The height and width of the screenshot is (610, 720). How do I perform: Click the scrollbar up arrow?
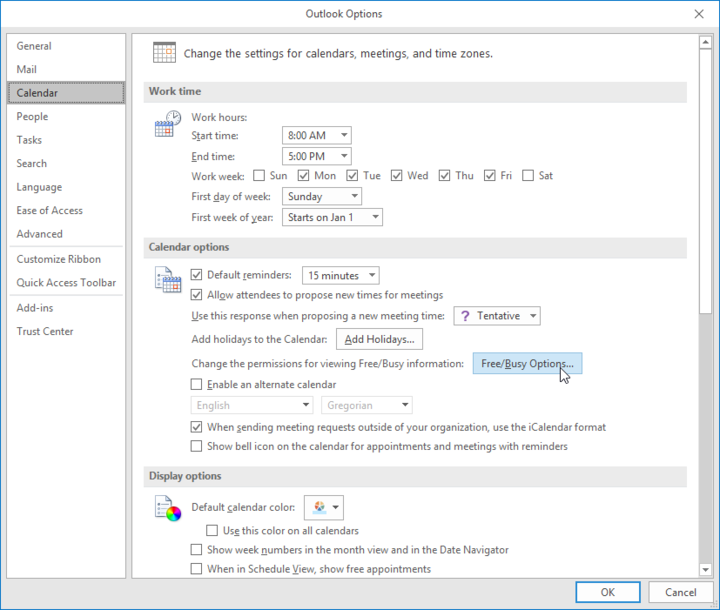(x=705, y=43)
